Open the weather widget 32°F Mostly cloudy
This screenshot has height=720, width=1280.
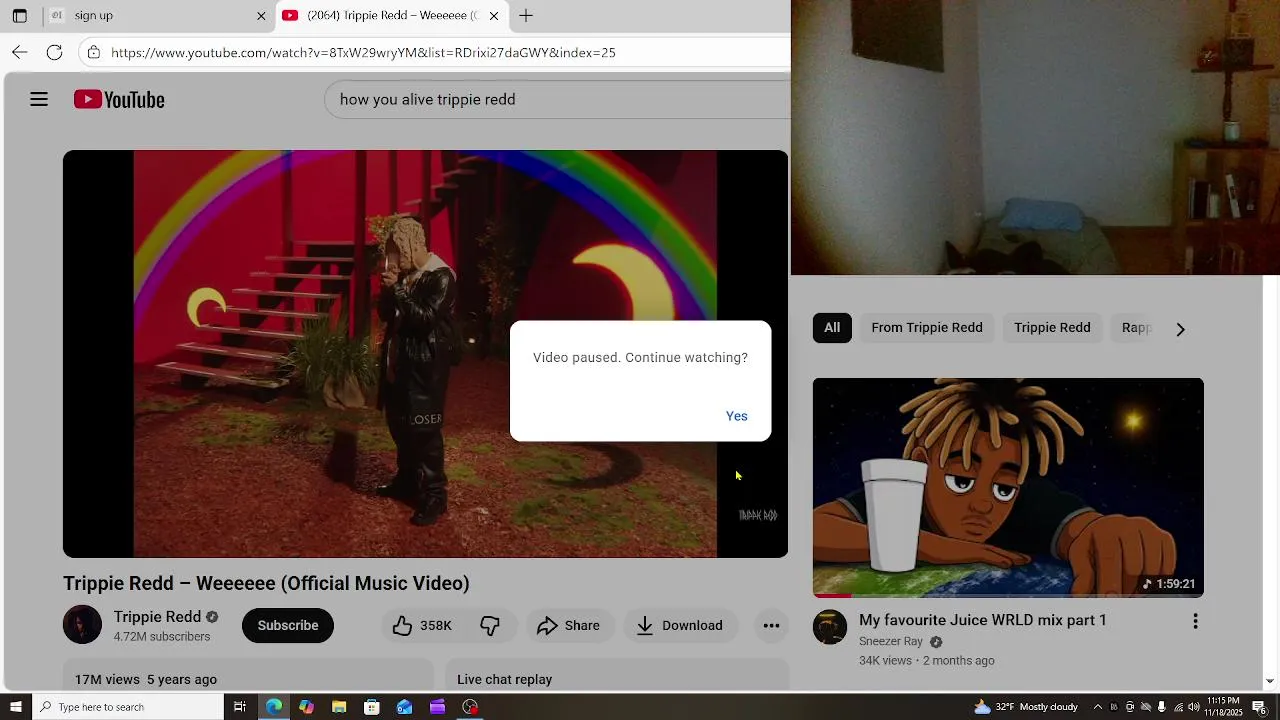pos(1026,707)
